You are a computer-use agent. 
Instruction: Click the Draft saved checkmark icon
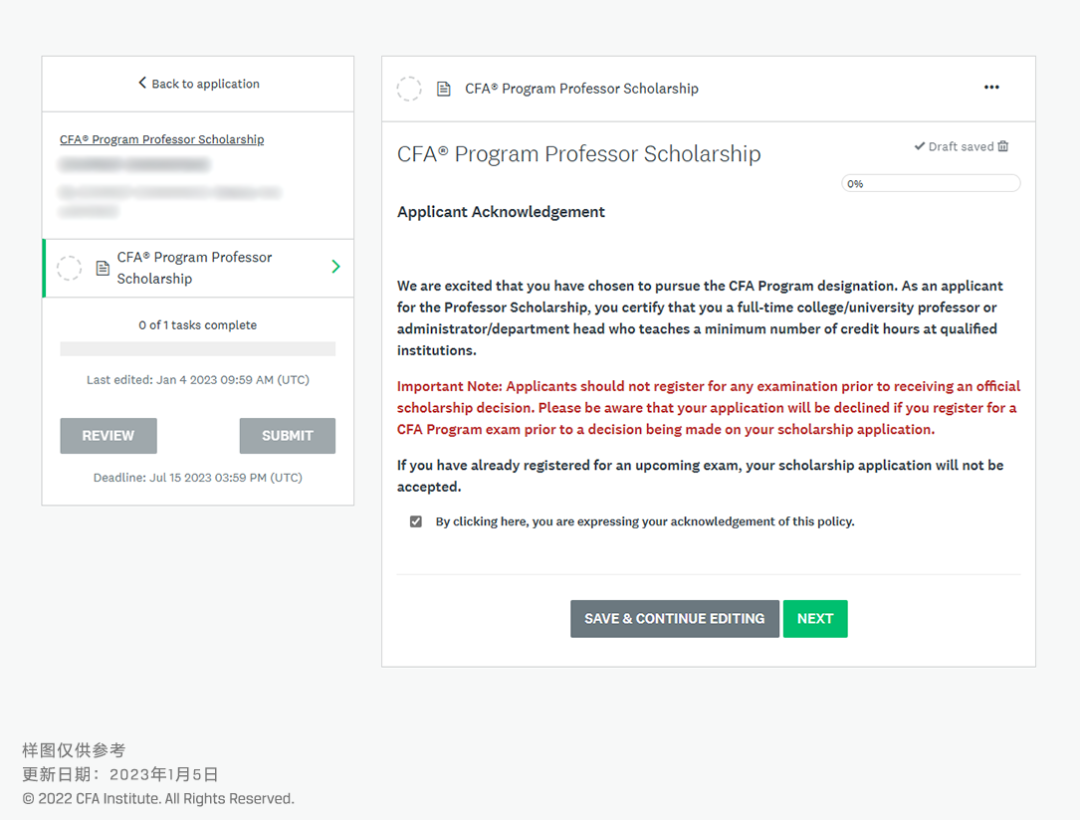pyautogui.click(x=919, y=146)
